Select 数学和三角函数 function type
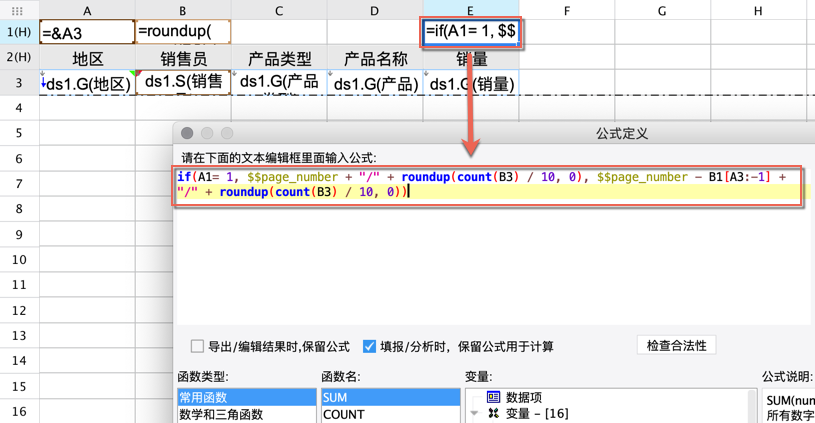 pyautogui.click(x=246, y=414)
